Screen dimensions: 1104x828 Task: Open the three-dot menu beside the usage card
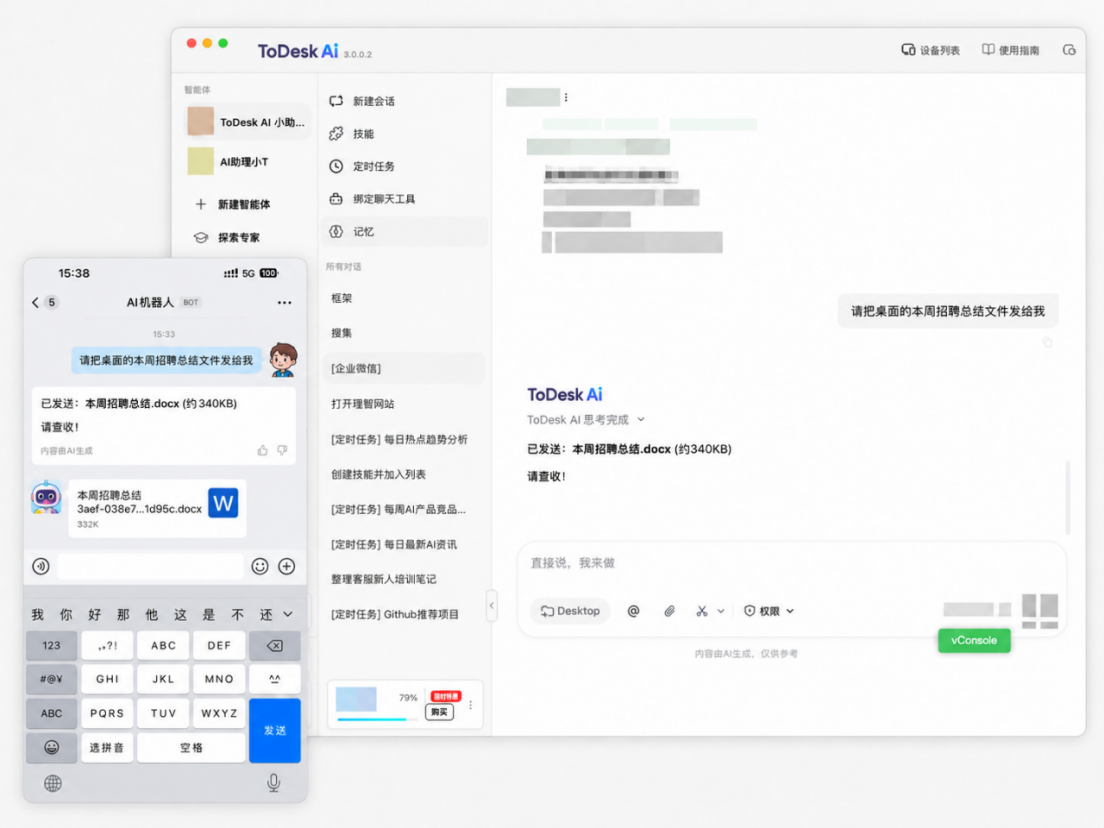click(471, 705)
